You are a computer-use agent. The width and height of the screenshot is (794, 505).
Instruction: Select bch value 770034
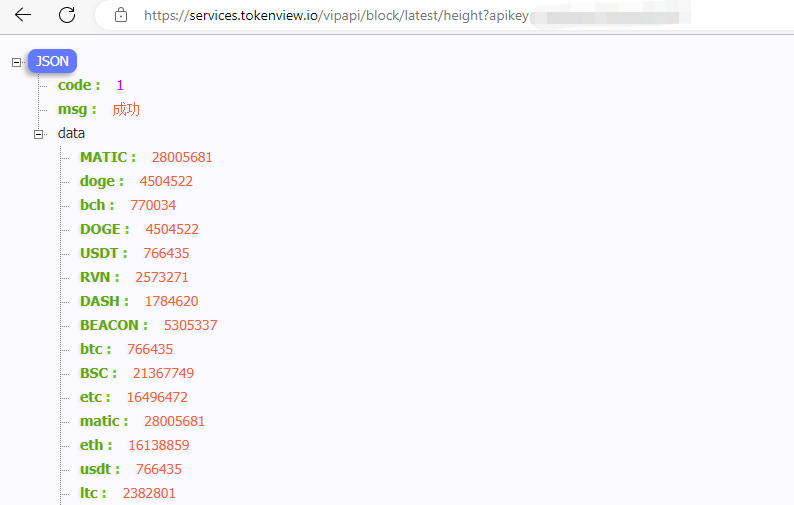[x=153, y=205]
